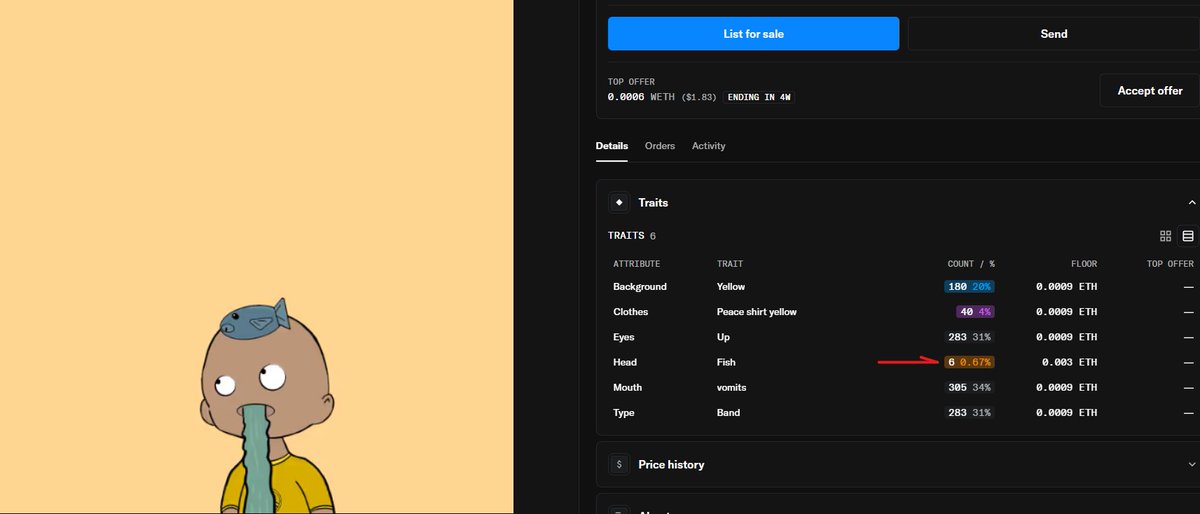Select the Yellow trait value
Screen dimensions: 1200x514
point(731,287)
